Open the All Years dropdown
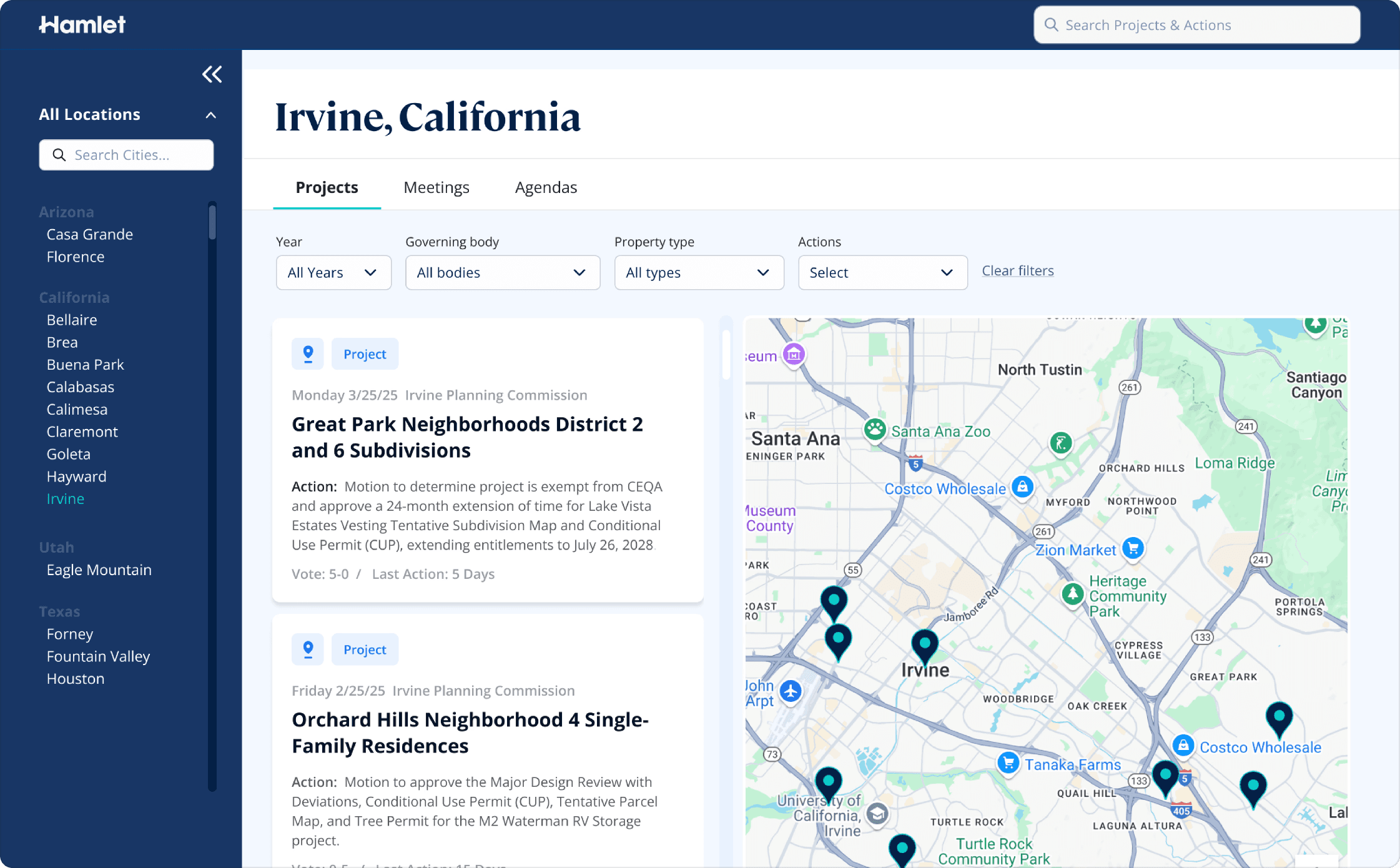 [x=333, y=272]
